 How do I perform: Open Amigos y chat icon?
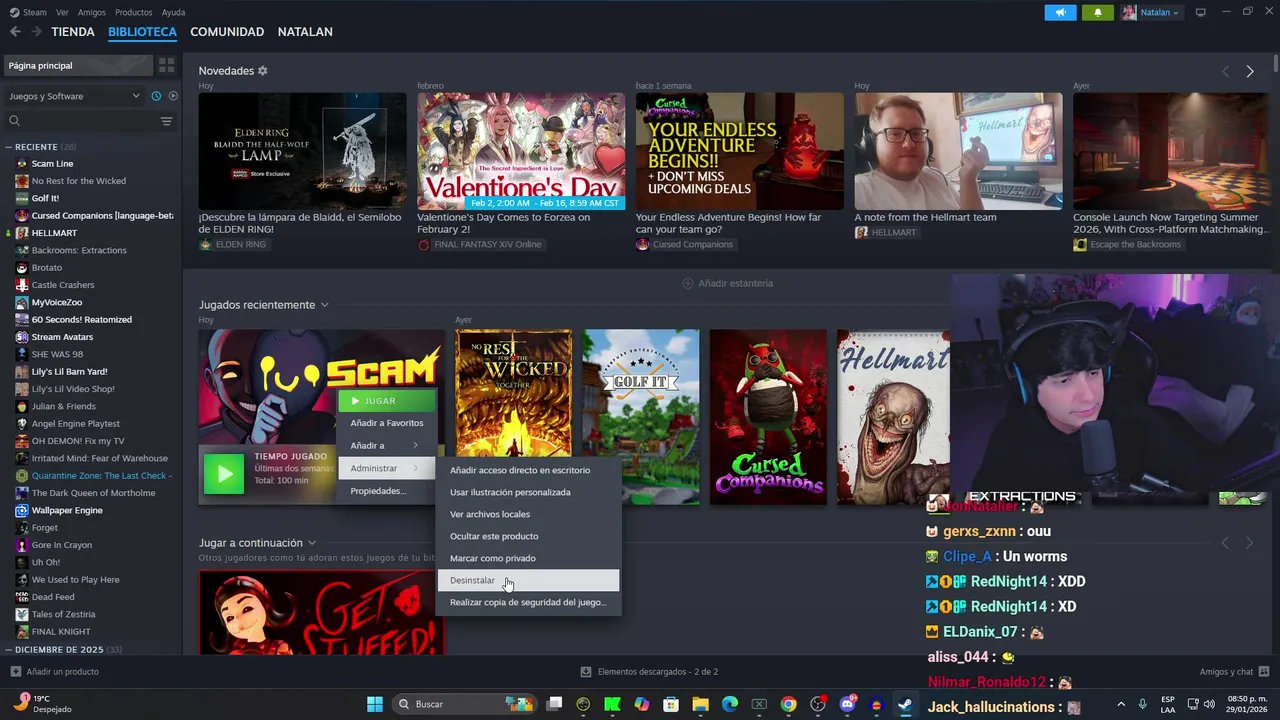[1264, 672]
